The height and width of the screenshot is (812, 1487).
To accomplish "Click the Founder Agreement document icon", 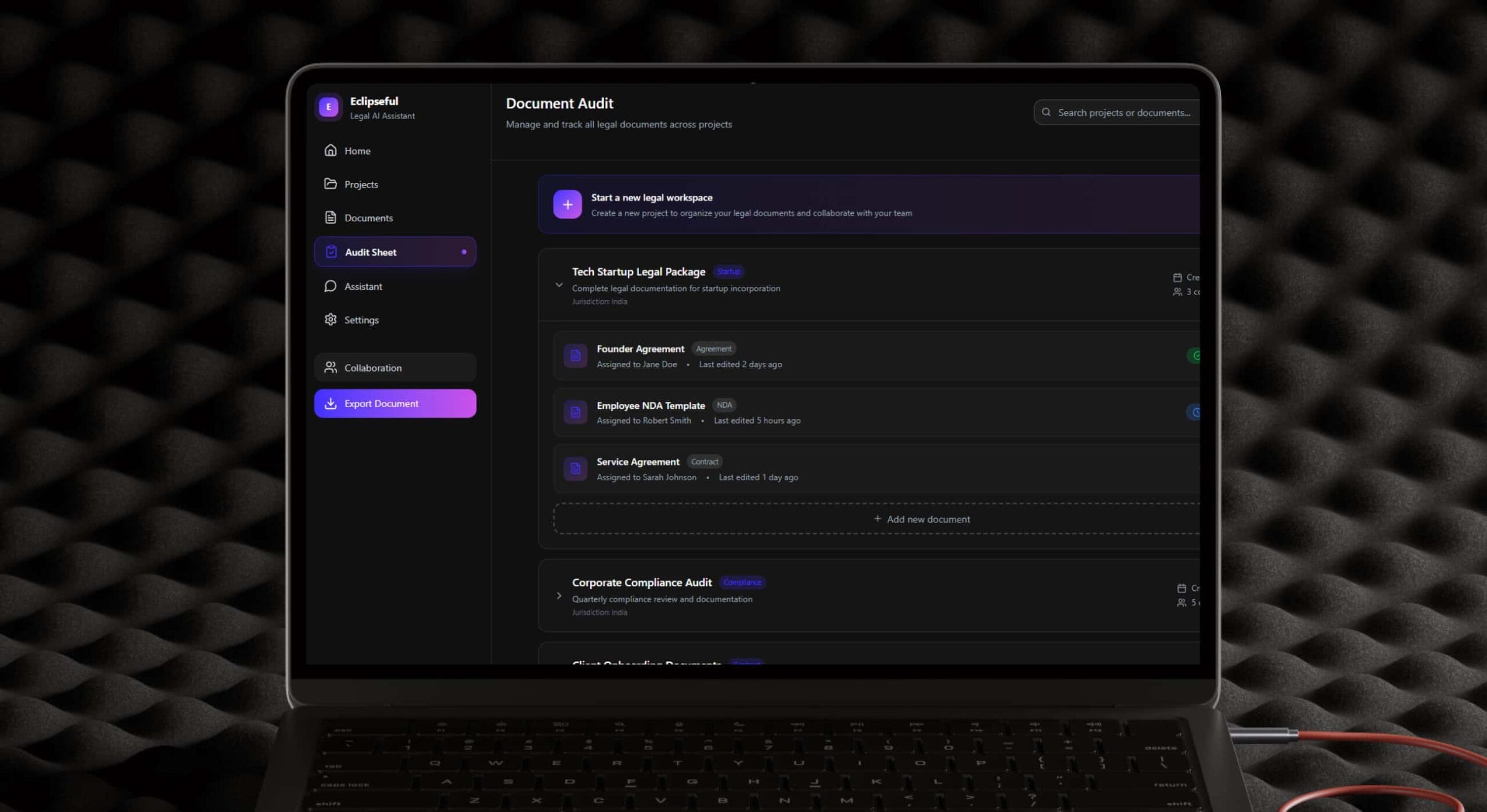I will [x=575, y=355].
